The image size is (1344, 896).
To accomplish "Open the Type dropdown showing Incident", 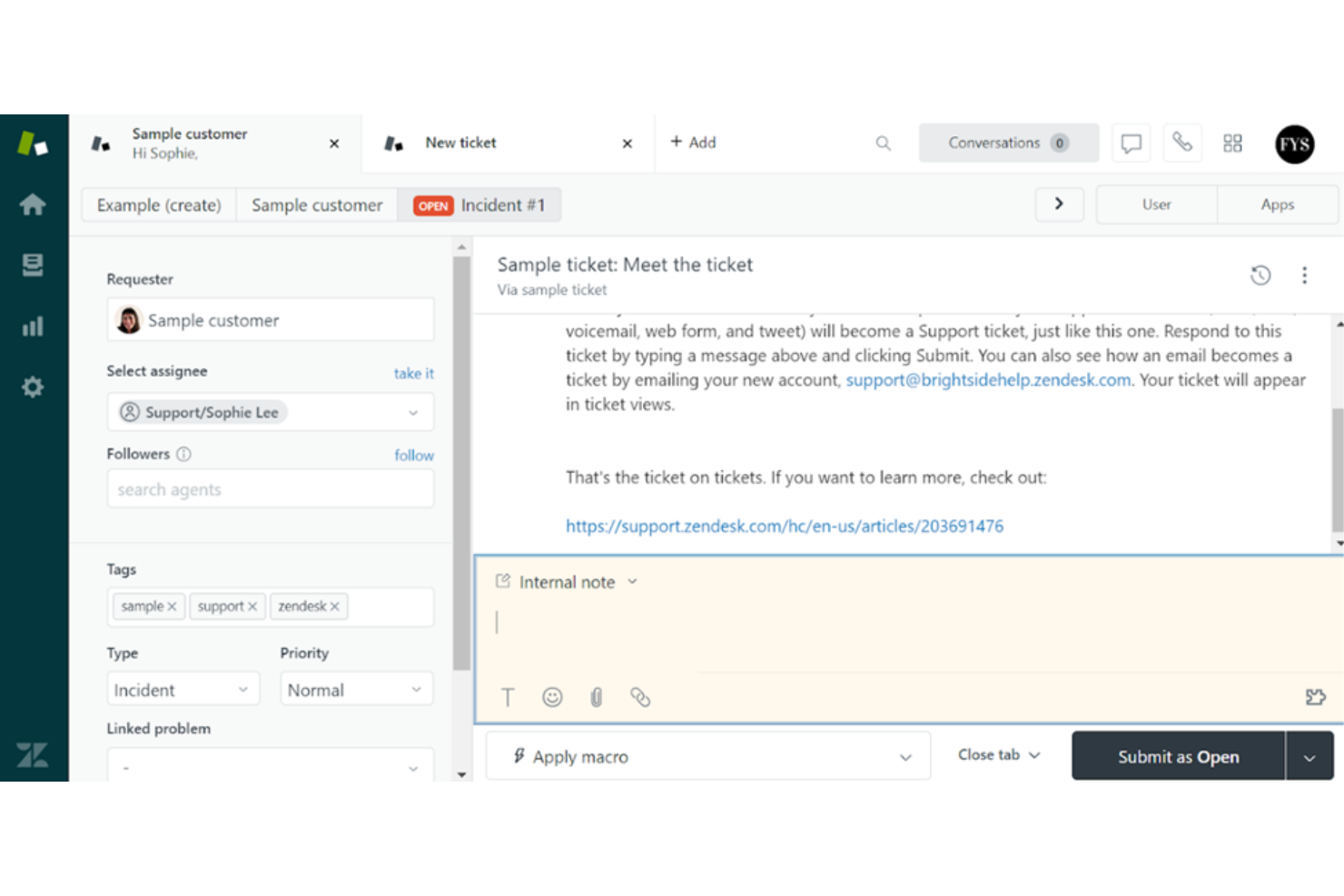I will (183, 688).
